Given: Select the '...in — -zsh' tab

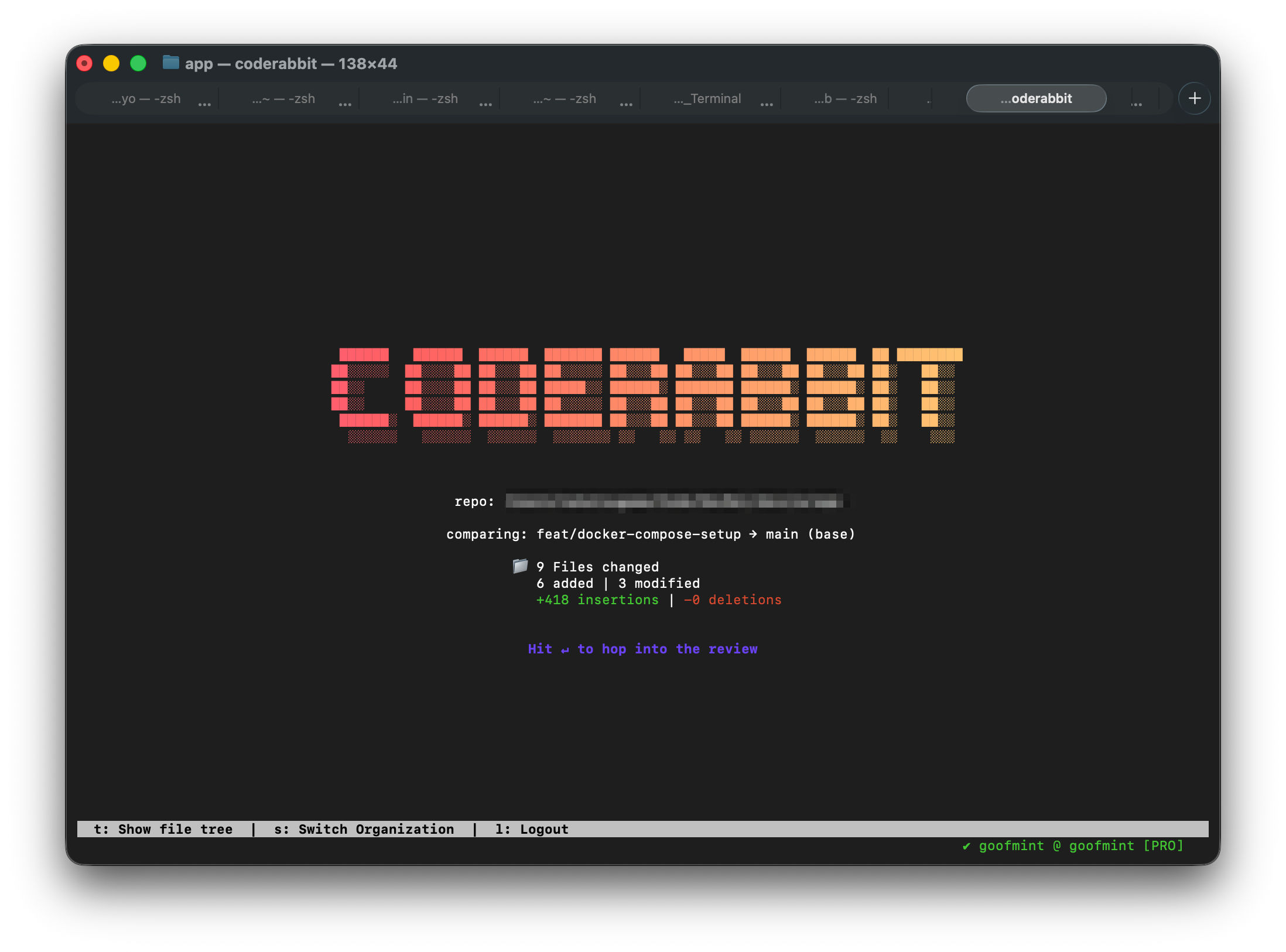Looking at the screenshot, I should [426, 98].
